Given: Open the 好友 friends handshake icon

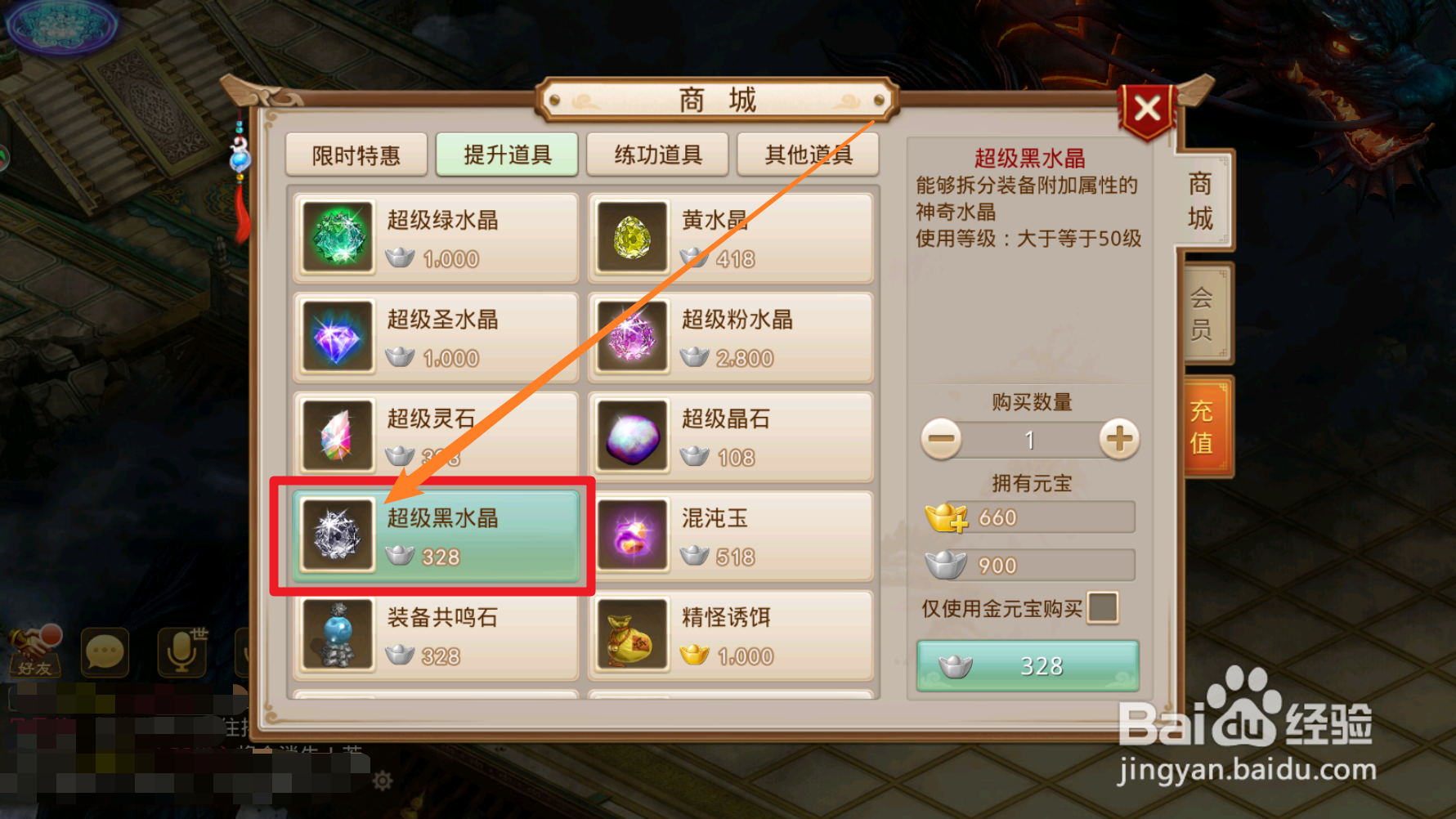Looking at the screenshot, I should [x=34, y=651].
